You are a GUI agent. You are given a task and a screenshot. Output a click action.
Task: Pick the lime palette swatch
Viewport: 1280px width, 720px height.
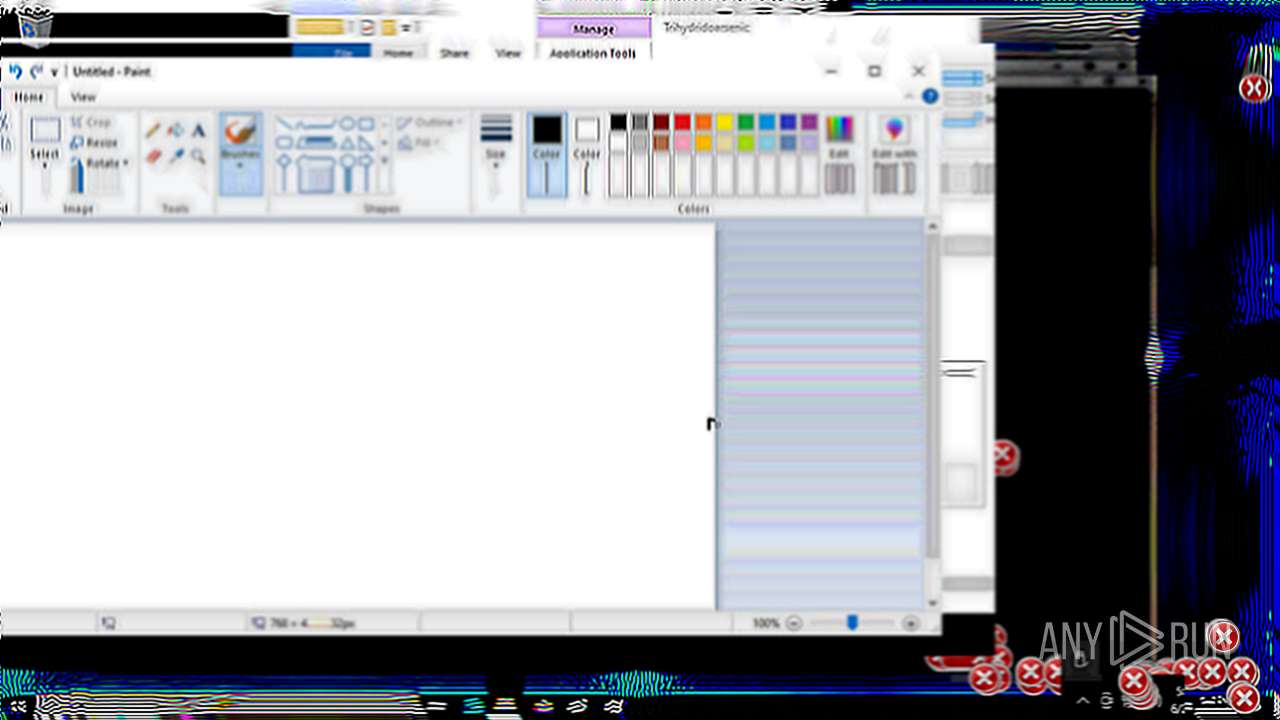pos(745,143)
